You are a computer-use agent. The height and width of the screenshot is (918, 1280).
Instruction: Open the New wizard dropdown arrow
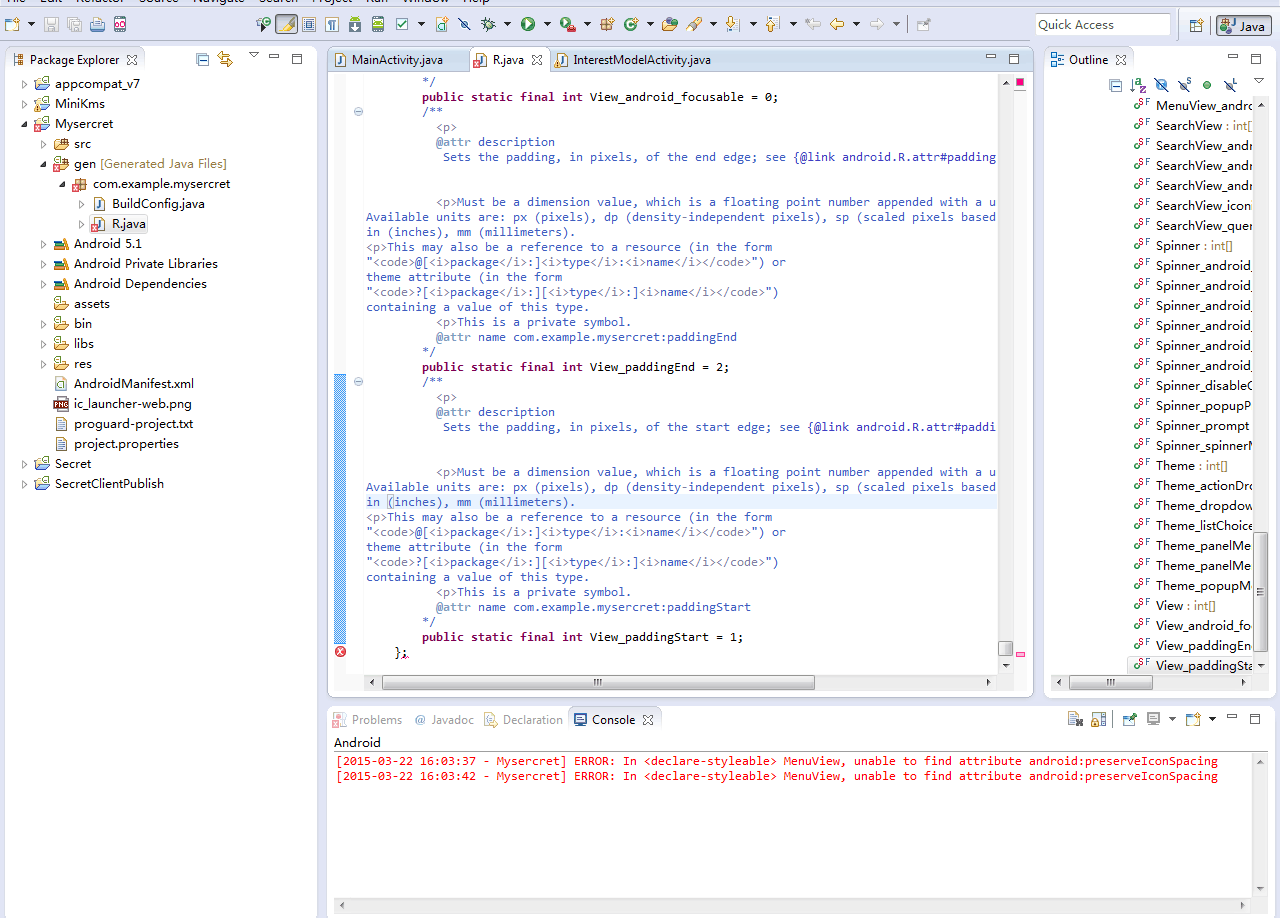coord(31,24)
